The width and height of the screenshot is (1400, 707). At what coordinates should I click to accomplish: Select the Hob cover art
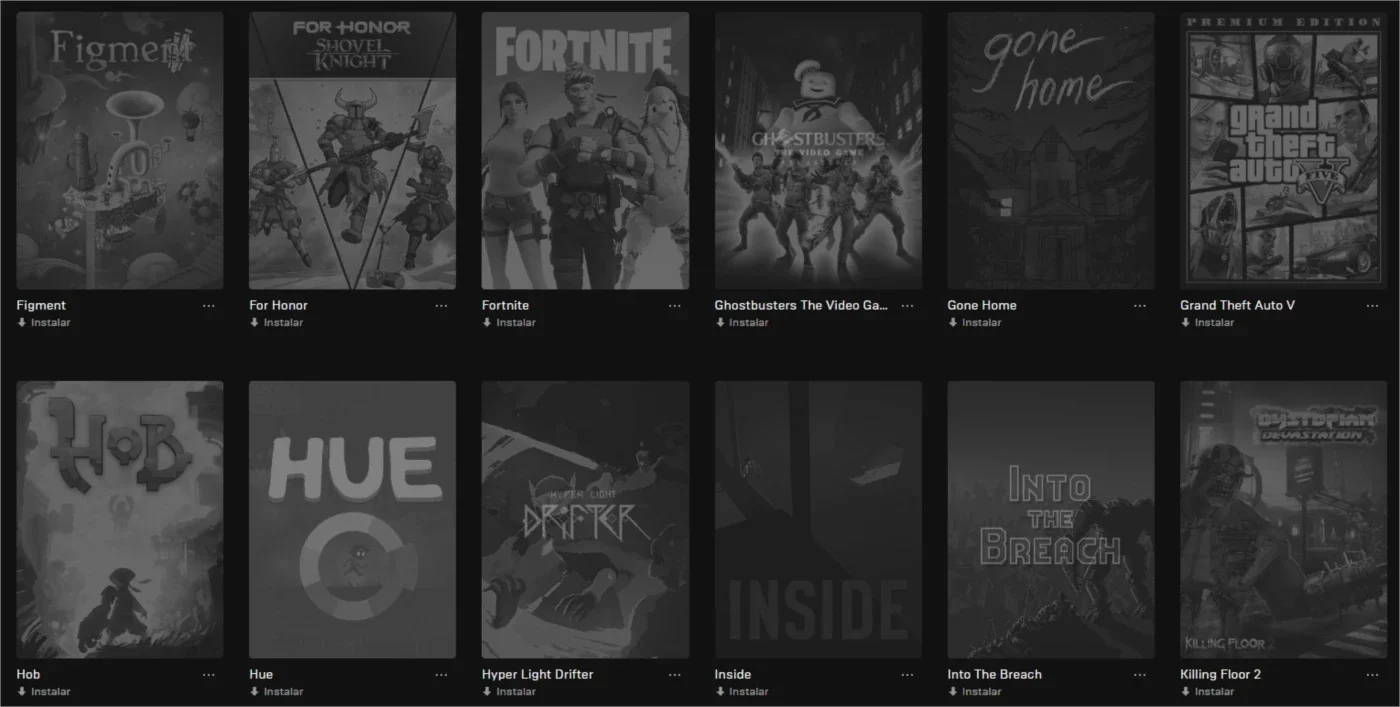click(120, 520)
